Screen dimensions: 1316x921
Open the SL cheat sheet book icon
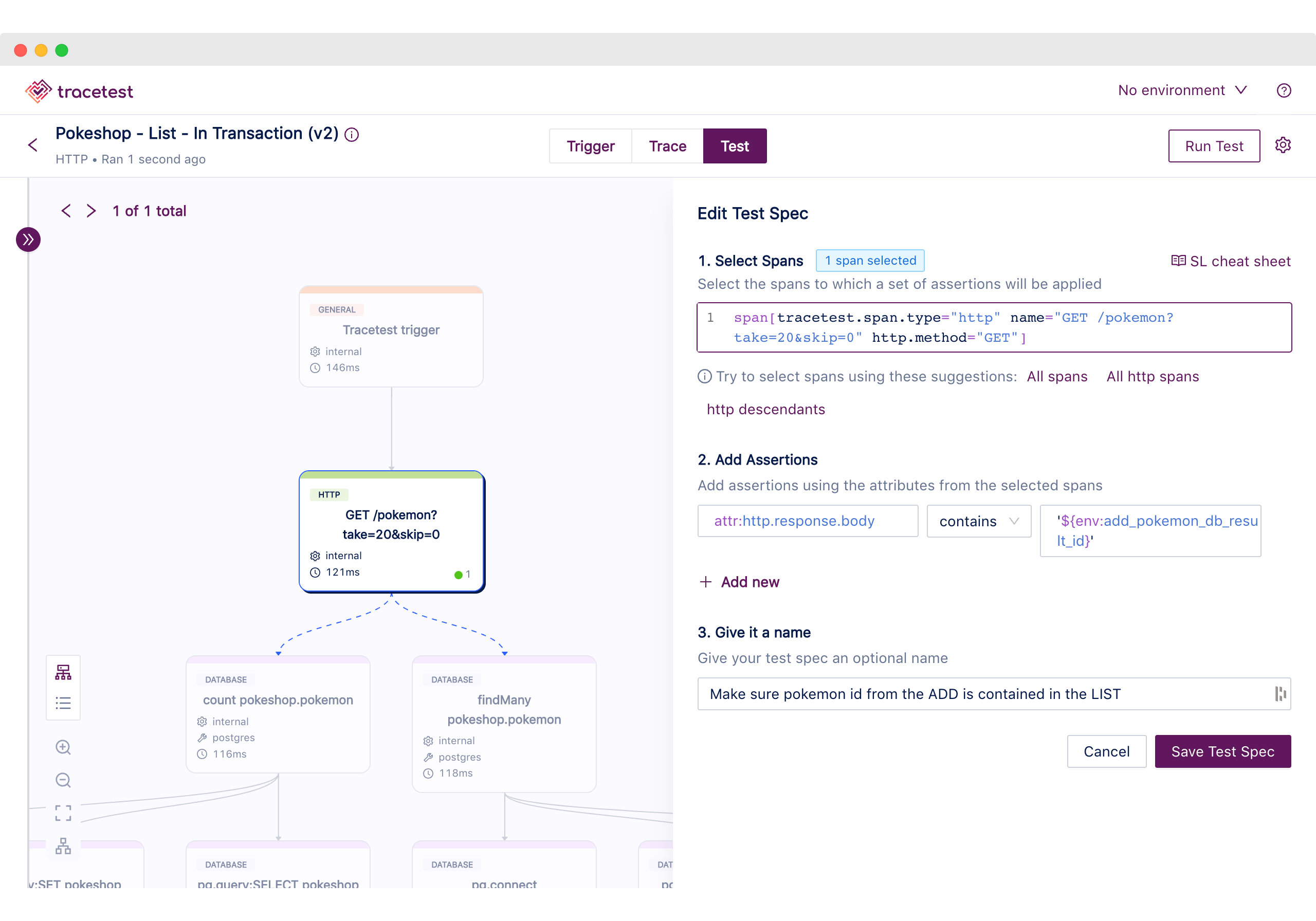[x=1178, y=261]
